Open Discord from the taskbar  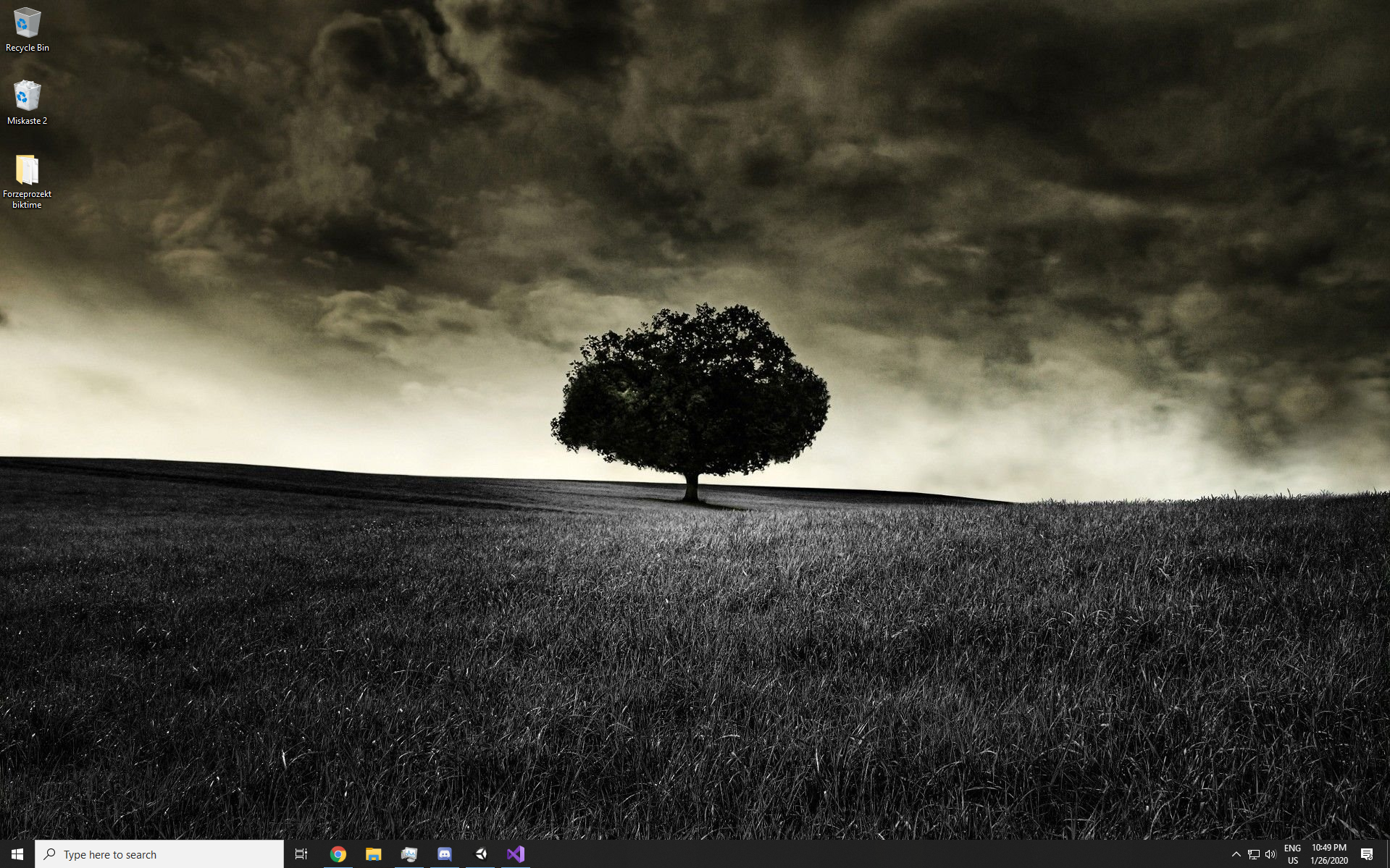pyautogui.click(x=444, y=854)
